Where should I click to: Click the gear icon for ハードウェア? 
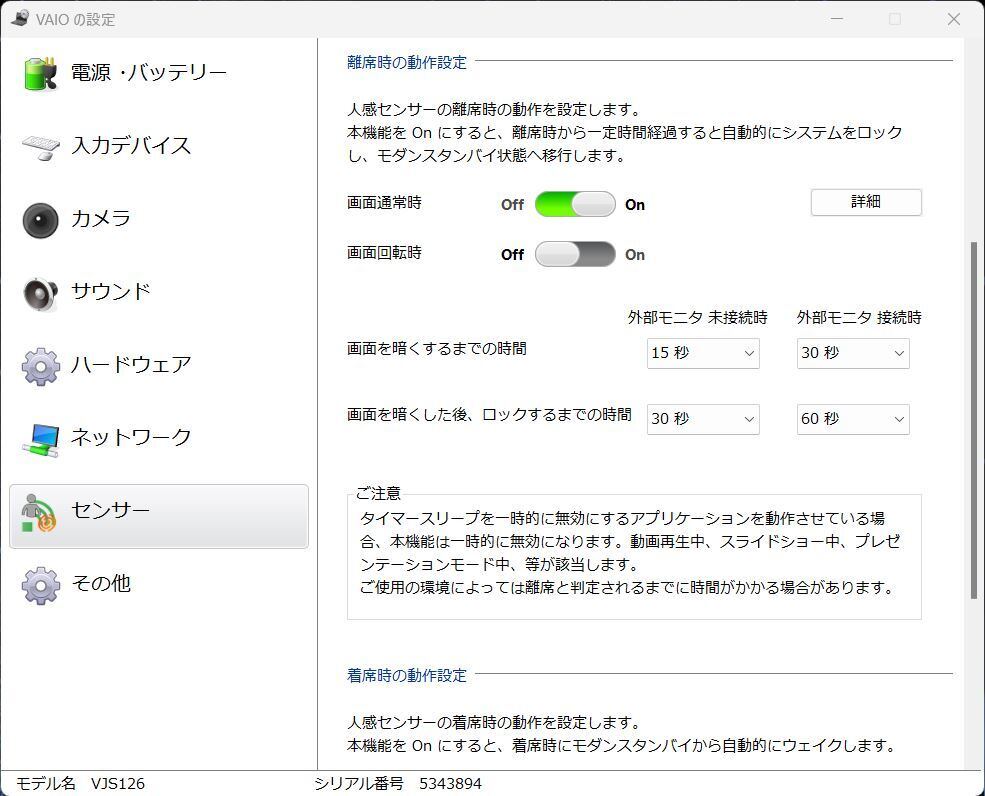[x=41, y=366]
